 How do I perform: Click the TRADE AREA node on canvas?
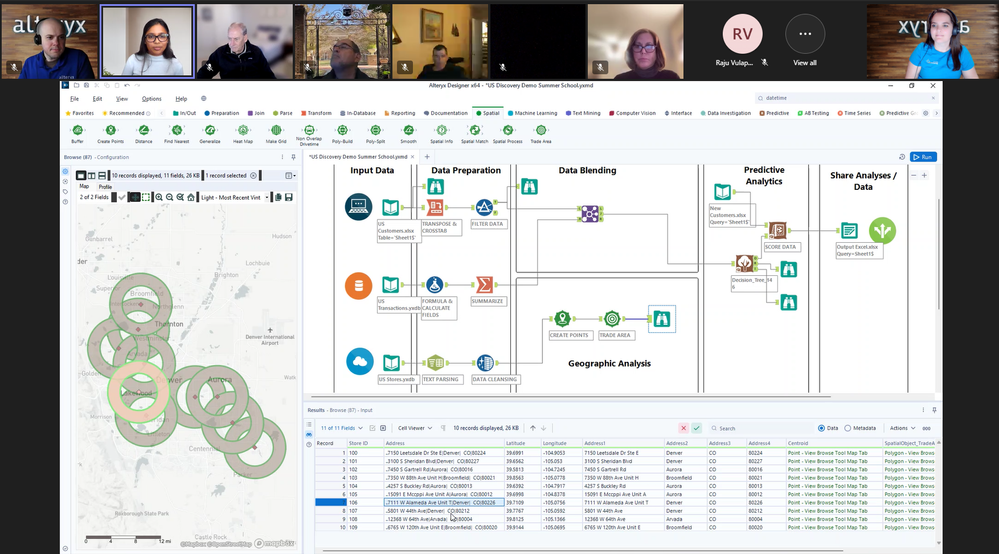612,318
